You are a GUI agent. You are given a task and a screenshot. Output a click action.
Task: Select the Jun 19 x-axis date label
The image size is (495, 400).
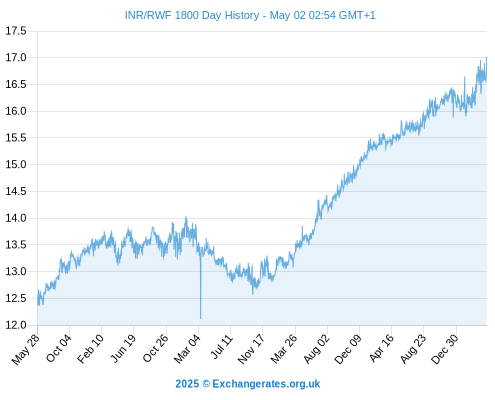coord(123,348)
